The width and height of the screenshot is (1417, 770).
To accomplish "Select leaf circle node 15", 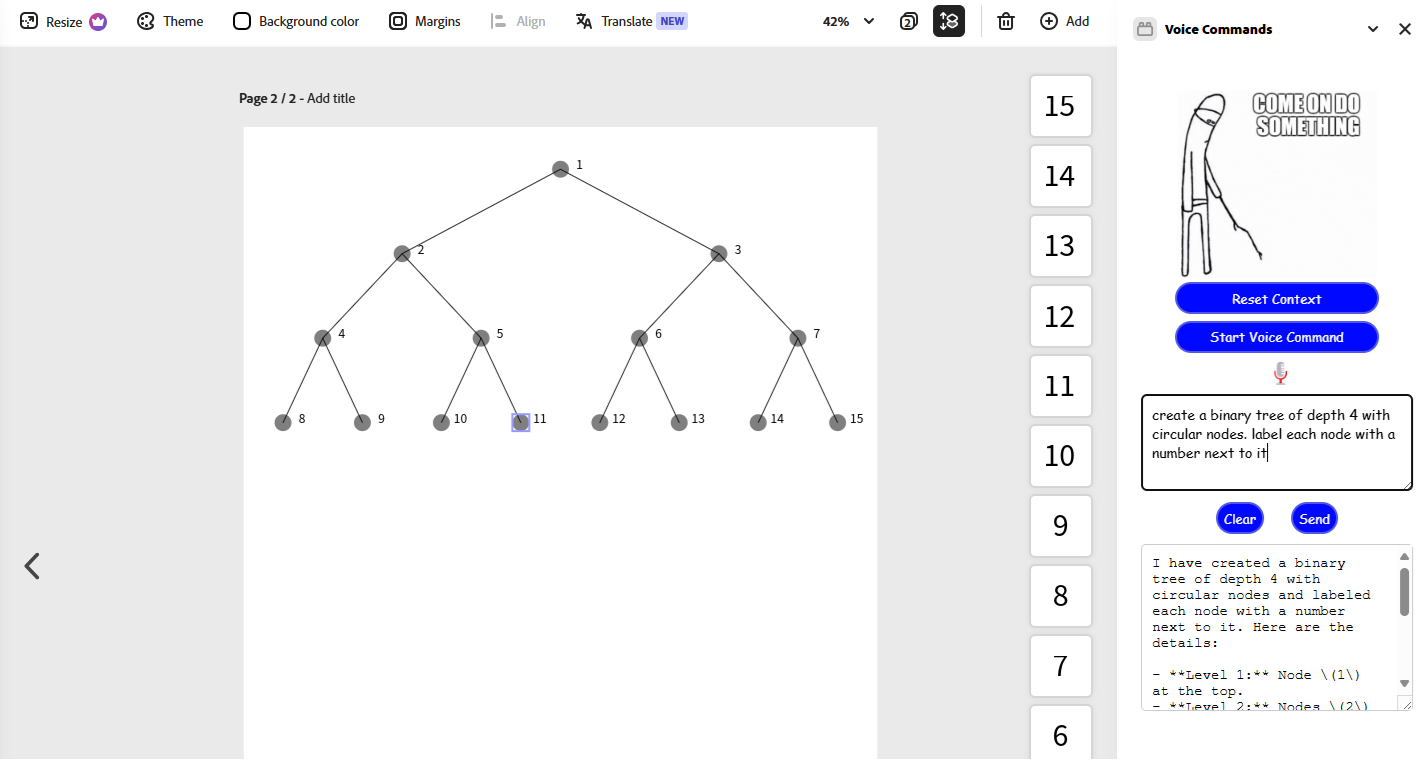I will coord(837,422).
